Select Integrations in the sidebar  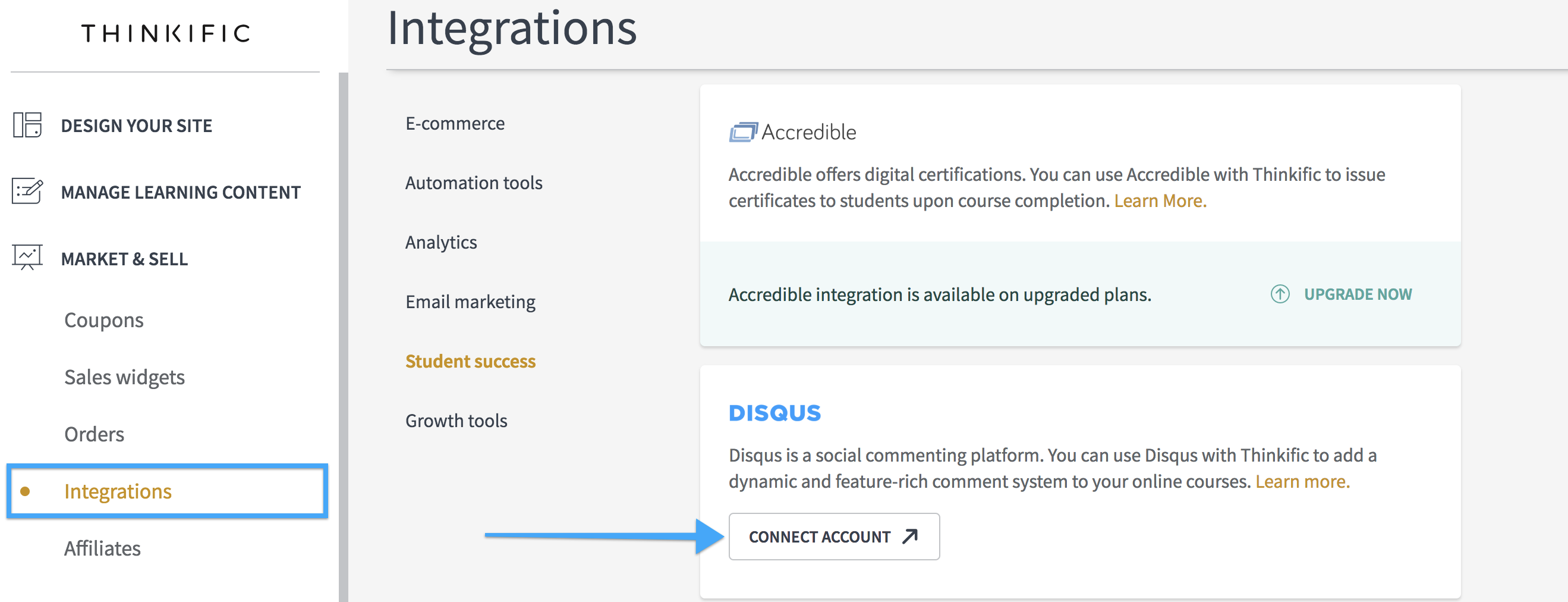pyautogui.click(x=168, y=491)
